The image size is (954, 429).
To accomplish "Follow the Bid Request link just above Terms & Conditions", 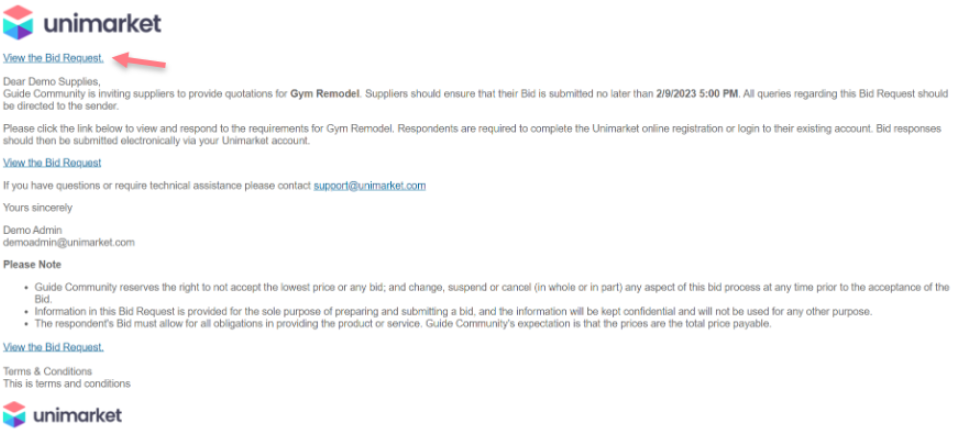I will pos(53,347).
